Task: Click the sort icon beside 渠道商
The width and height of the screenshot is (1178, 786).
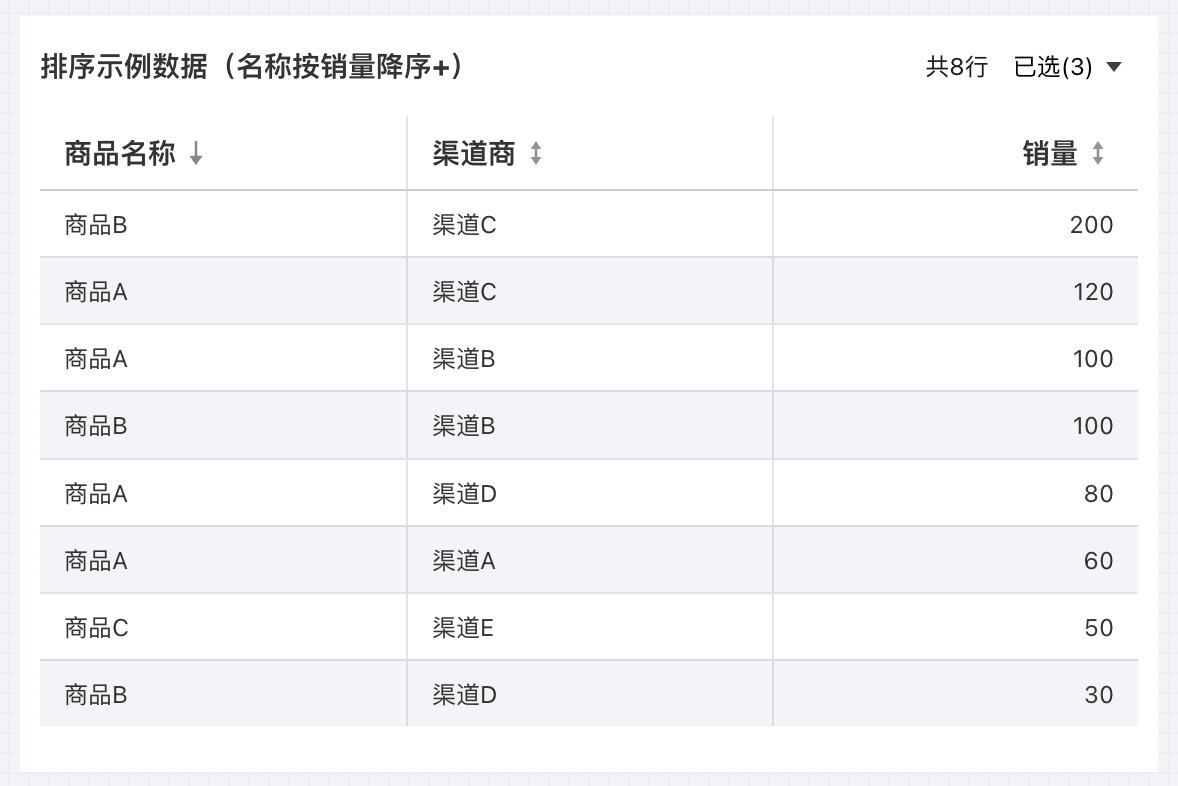Action: pyautogui.click(x=536, y=153)
